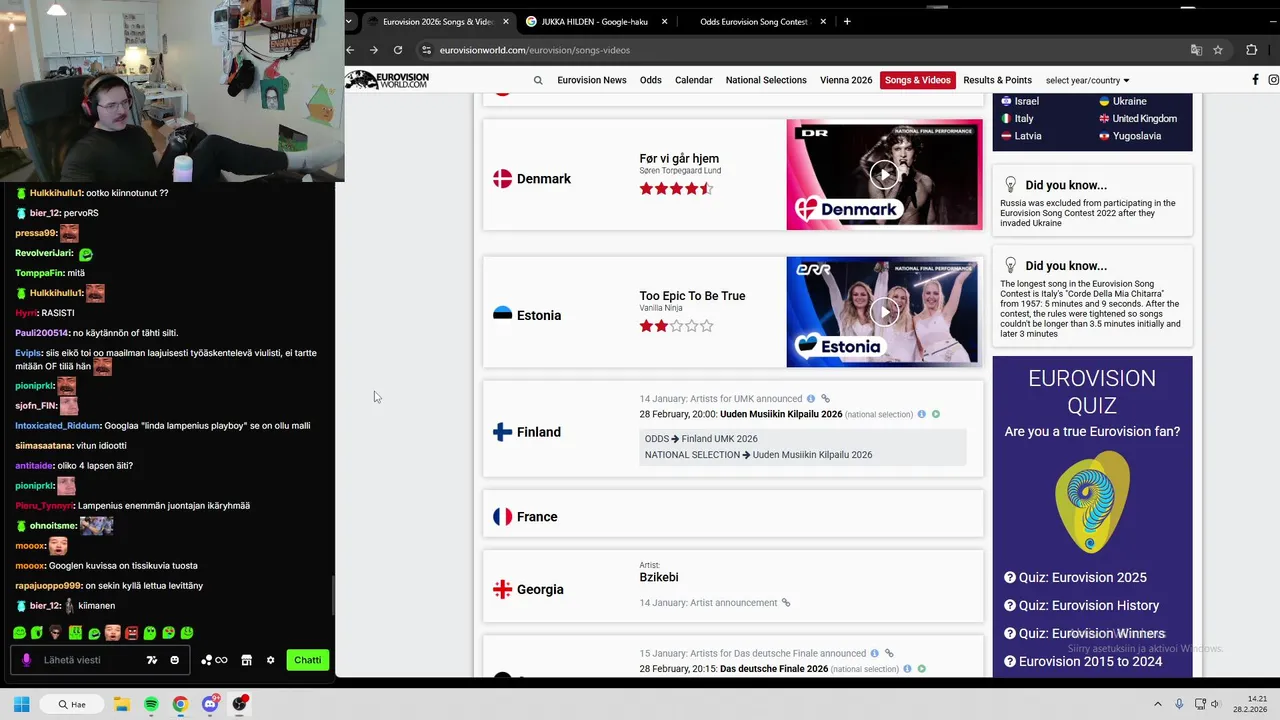Click info icon next to UMK artists announced
The image size is (1280, 720).
point(811,399)
